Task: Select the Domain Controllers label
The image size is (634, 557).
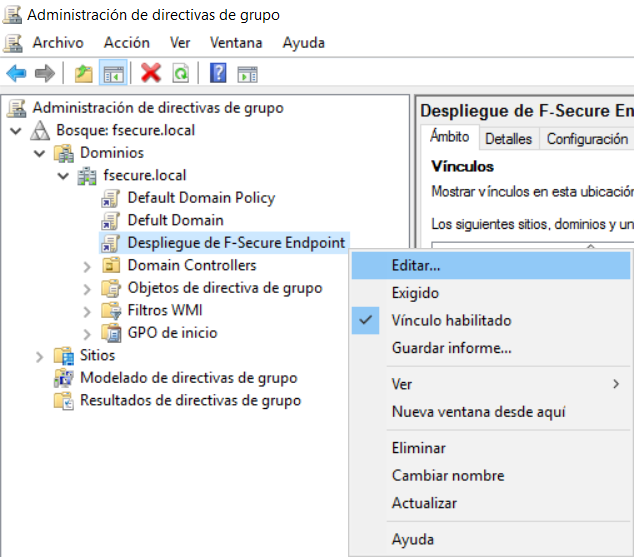Action: 192,266
